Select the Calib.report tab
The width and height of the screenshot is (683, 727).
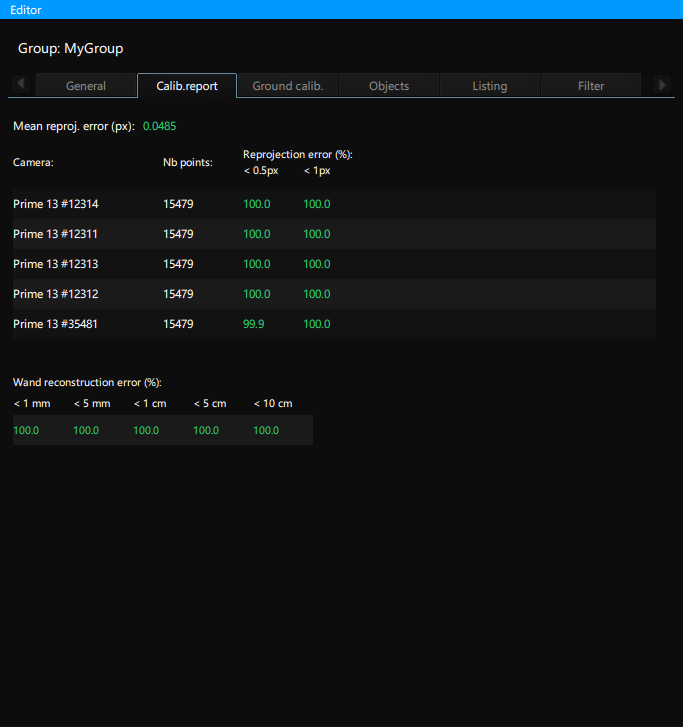(187, 86)
